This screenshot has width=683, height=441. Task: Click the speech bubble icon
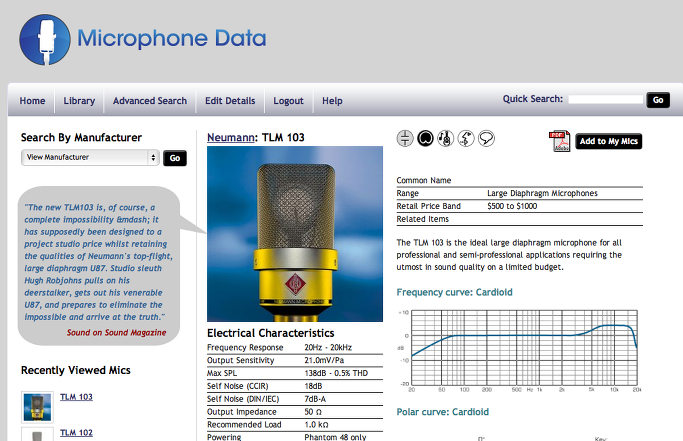tap(486, 139)
